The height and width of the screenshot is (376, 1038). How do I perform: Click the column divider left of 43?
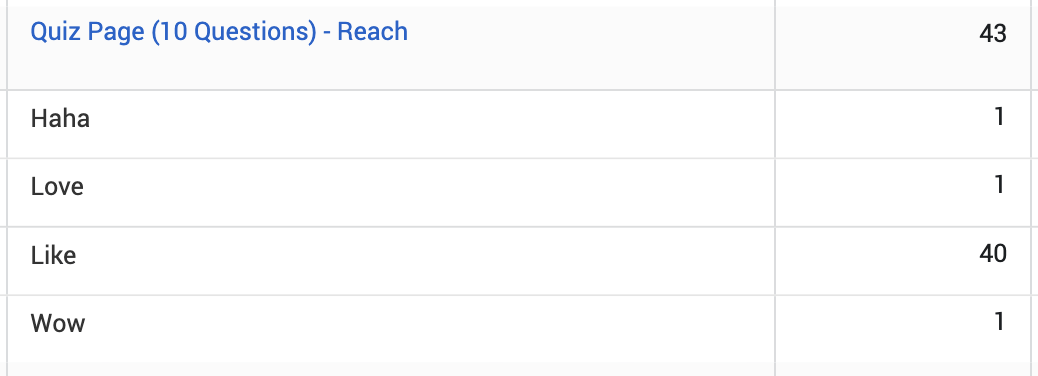point(775,48)
